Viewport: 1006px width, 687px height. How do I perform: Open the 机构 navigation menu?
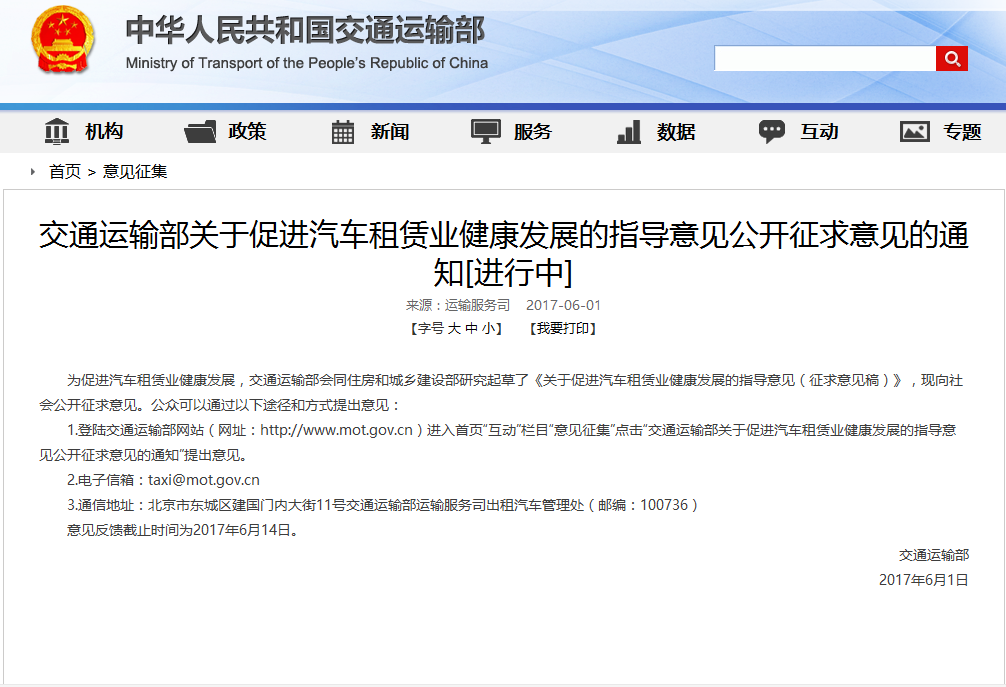(104, 131)
